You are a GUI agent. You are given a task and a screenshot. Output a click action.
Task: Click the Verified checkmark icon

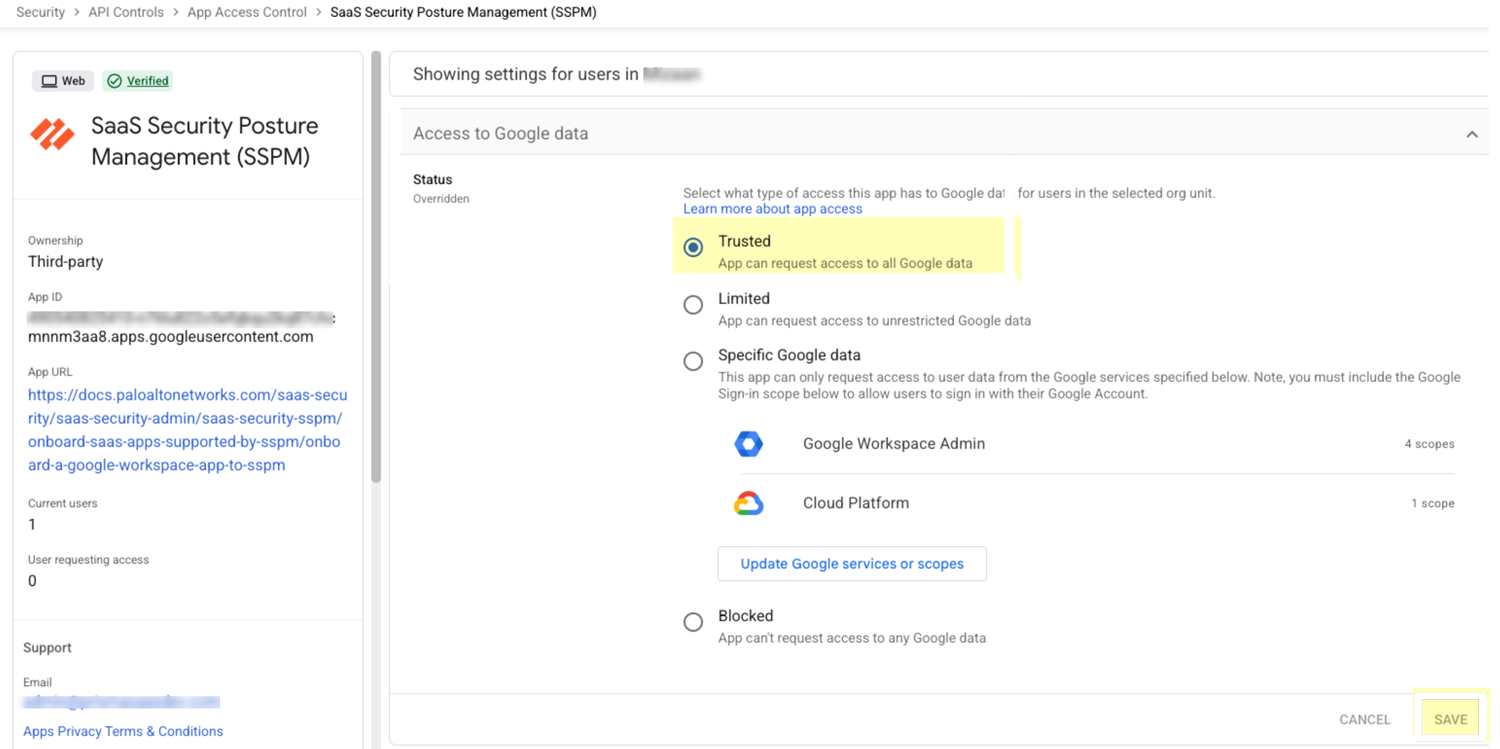pyautogui.click(x=115, y=81)
